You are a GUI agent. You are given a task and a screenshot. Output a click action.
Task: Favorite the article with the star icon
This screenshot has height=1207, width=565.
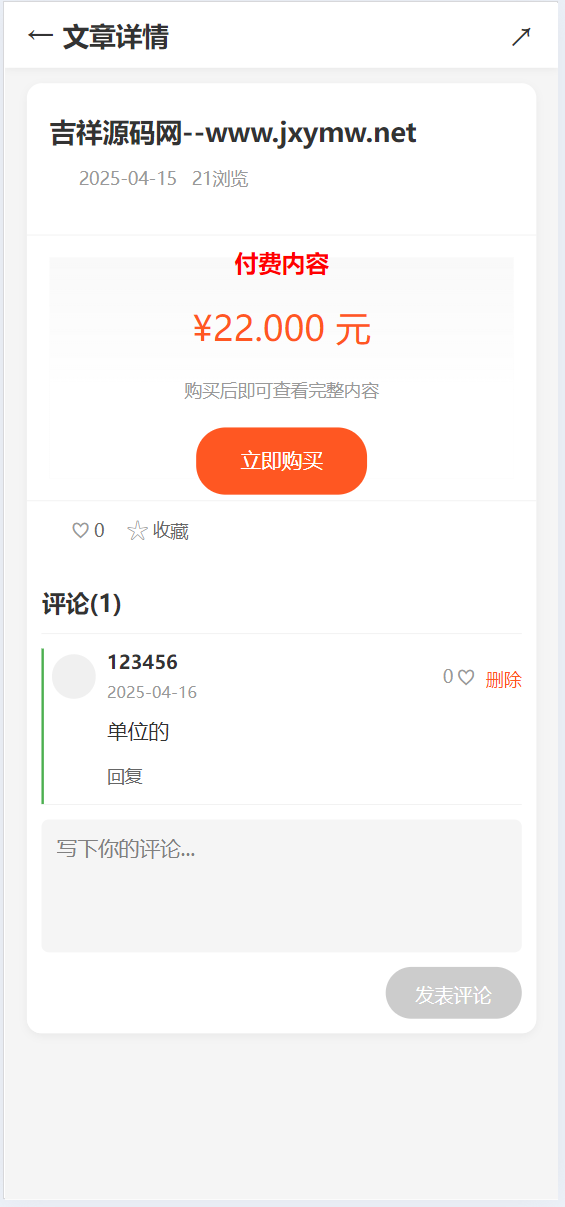(137, 531)
